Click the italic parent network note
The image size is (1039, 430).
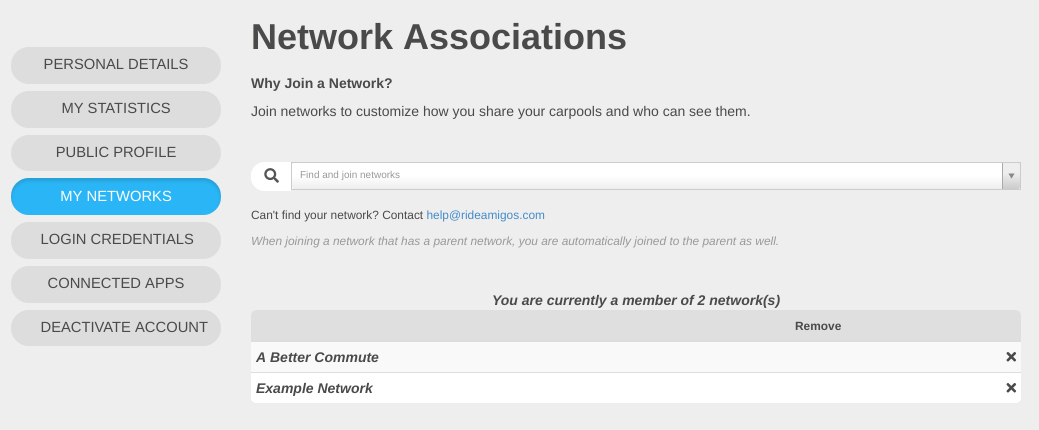pyautogui.click(x=515, y=241)
